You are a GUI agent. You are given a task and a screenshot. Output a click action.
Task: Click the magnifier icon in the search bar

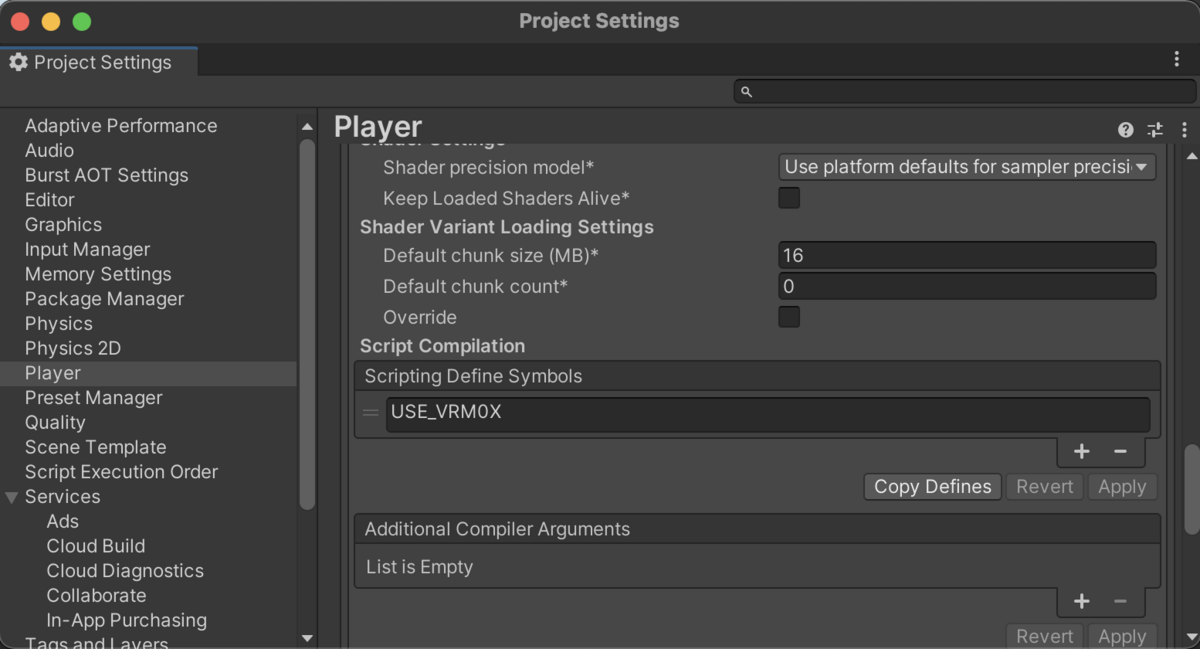click(x=745, y=90)
